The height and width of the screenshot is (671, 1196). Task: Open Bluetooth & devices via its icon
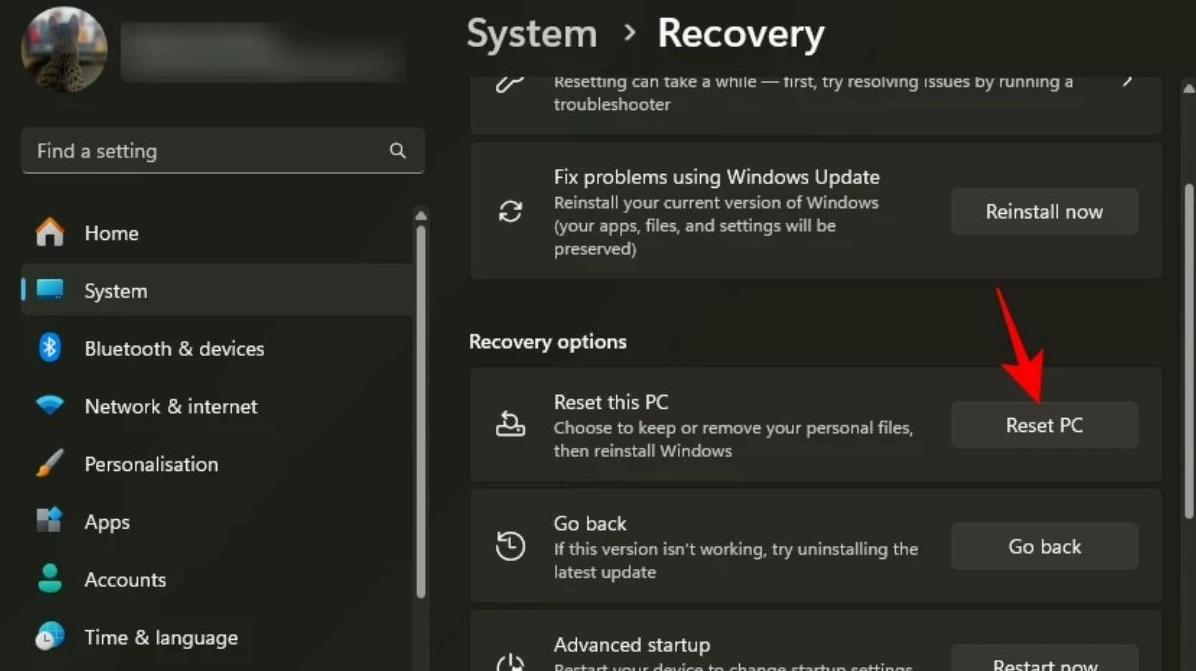[x=50, y=348]
